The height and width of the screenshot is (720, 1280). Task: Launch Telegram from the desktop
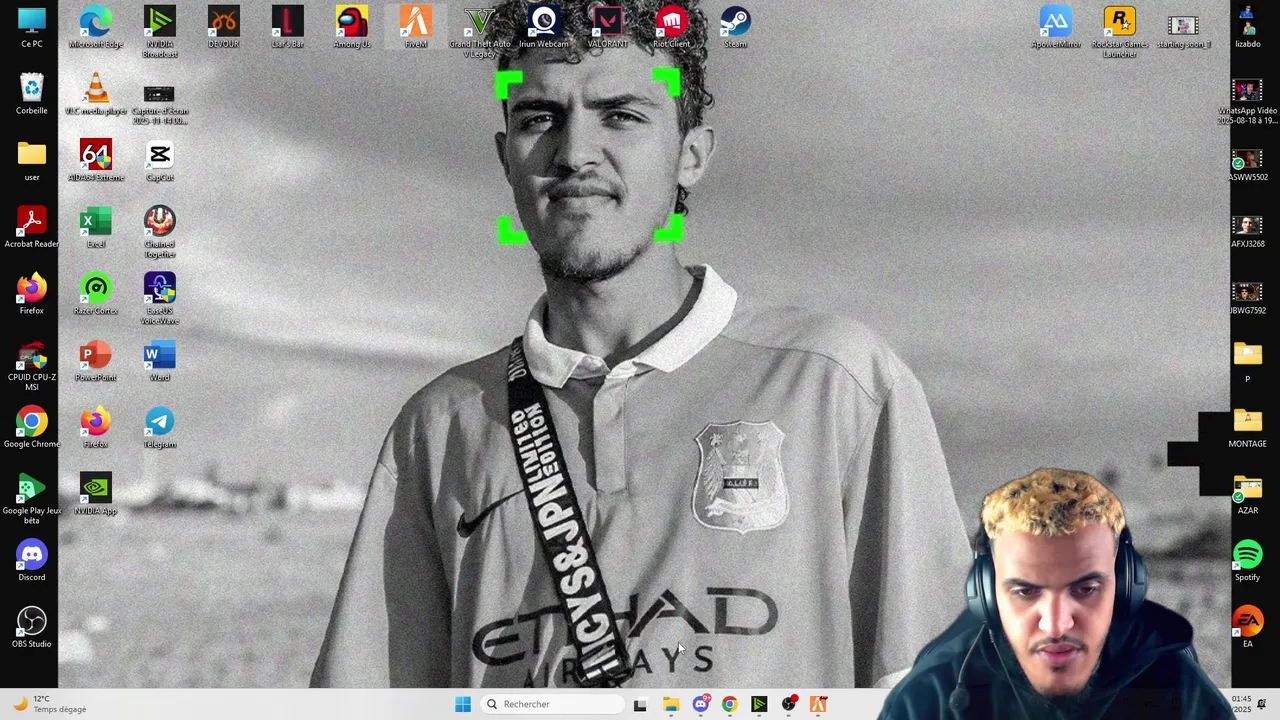pyautogui.click(x=159, y=427)
